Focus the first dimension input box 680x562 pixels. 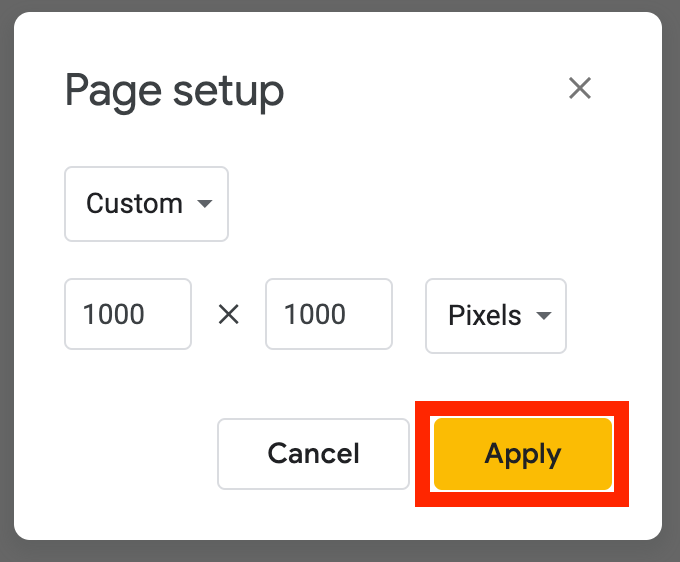(x=127, y=315)
